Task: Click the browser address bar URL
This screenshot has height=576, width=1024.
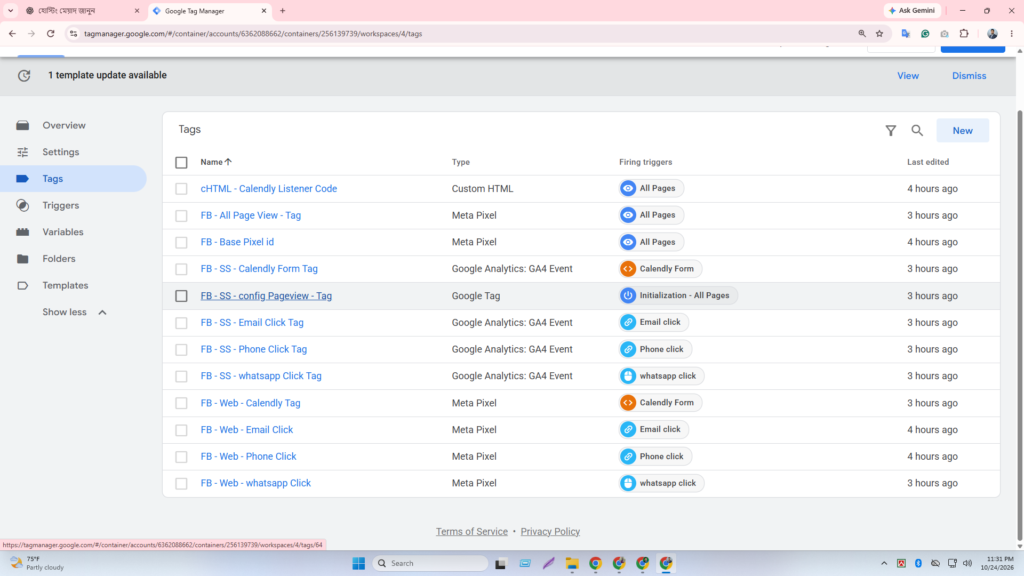Action: (x=253, y=33)
